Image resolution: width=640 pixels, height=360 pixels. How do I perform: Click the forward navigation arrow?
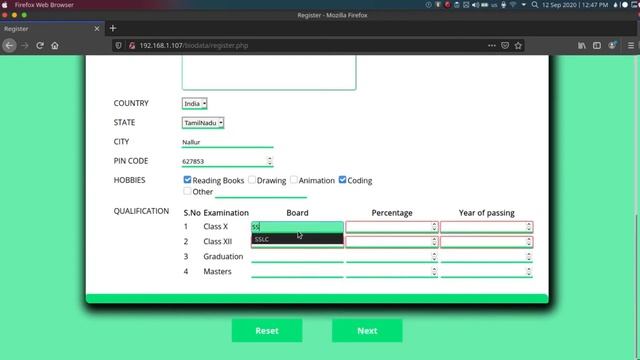point(25,45)
